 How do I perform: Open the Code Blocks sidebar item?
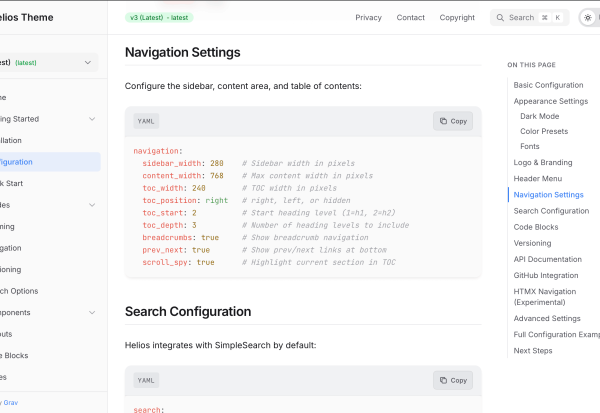14,356
